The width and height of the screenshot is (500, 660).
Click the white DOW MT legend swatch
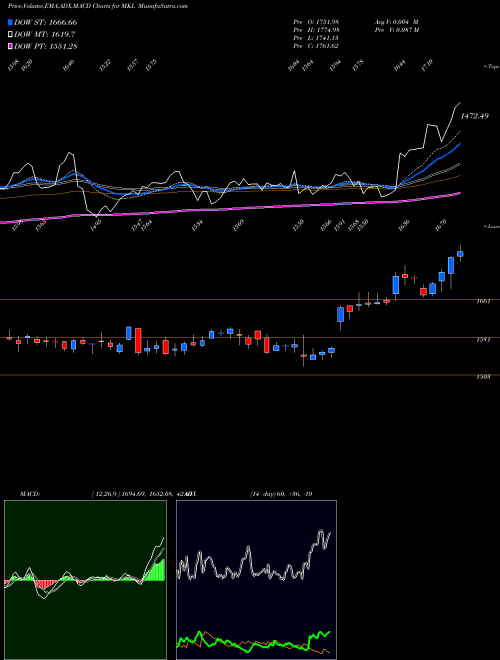point(10,34)
